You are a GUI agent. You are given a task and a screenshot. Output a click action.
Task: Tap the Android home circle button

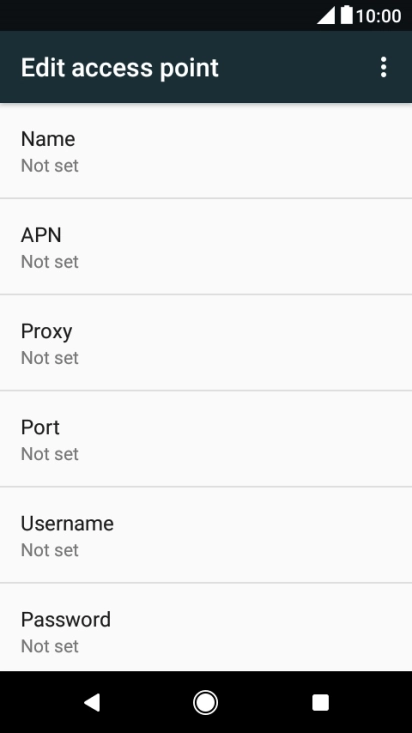pos(205,702)
